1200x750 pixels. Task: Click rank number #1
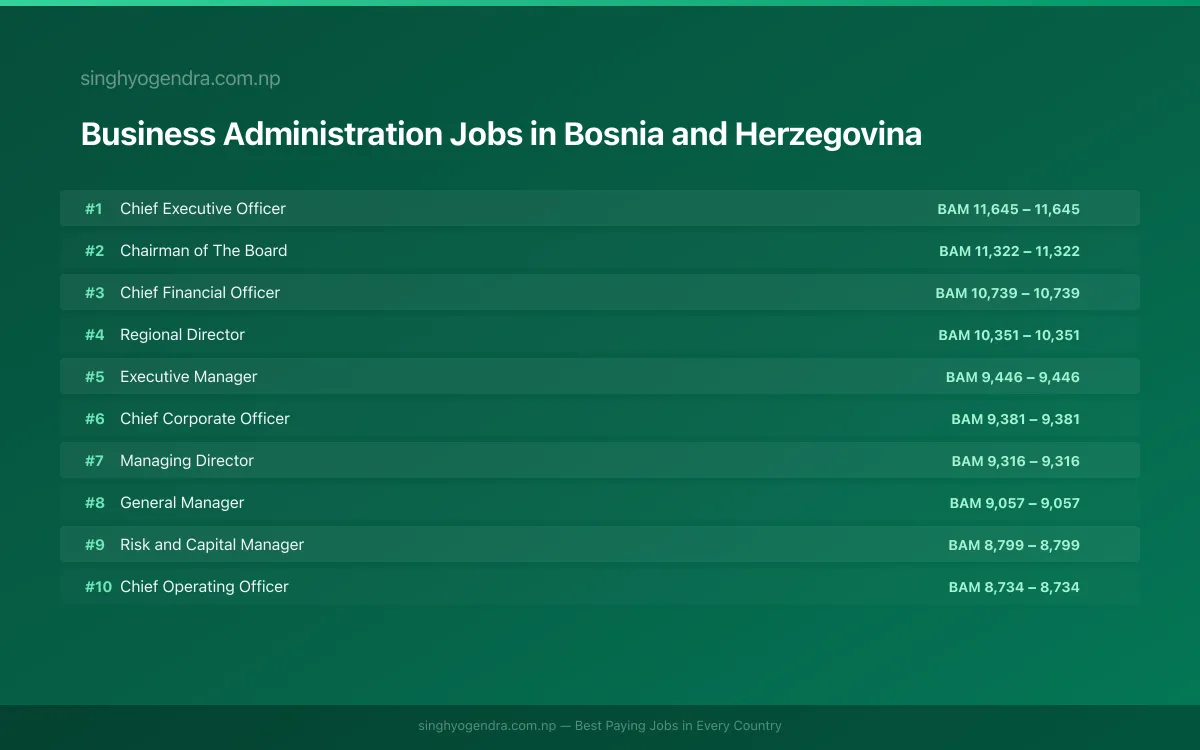pos(94,209)
